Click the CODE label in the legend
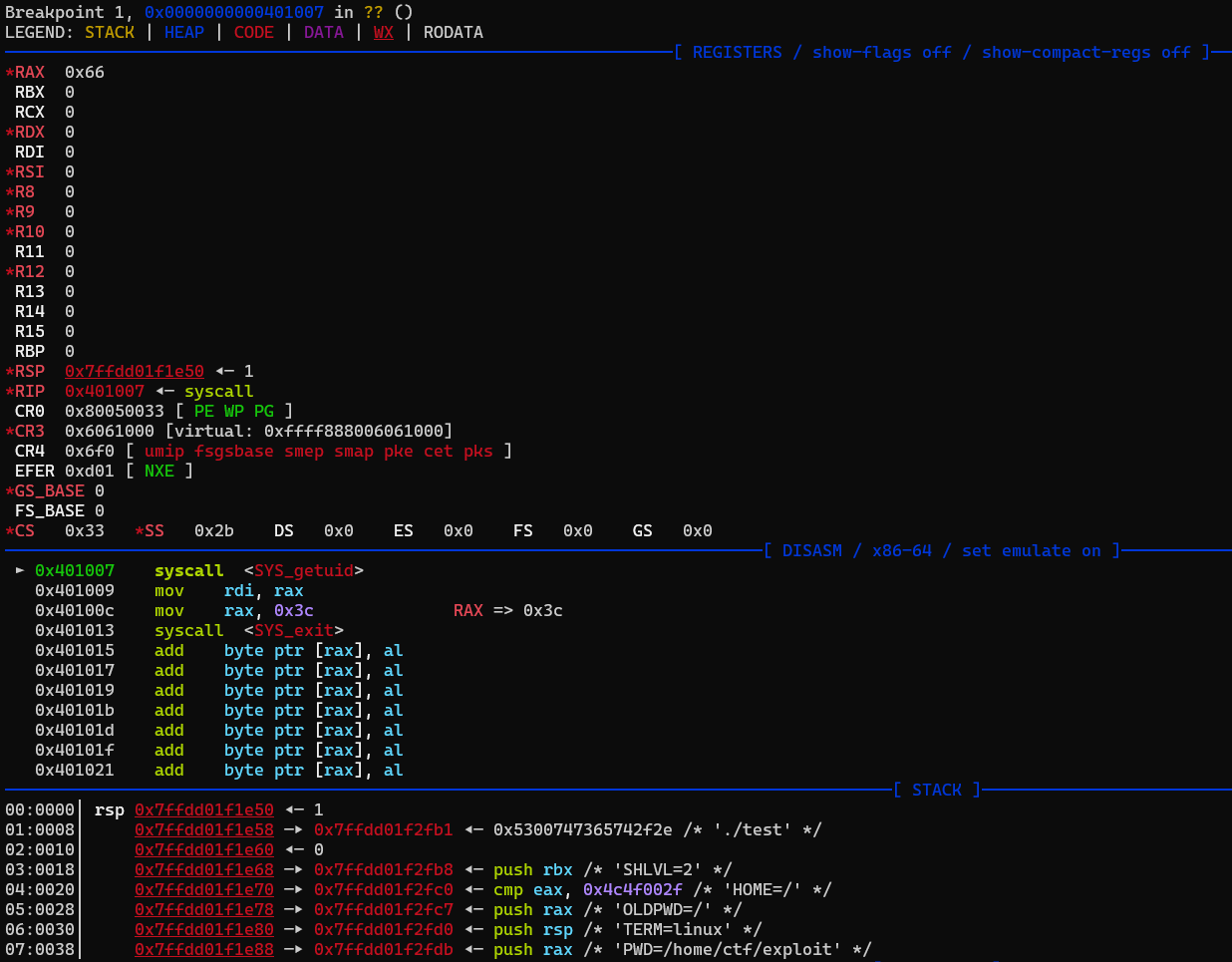This screenshot has width=1232, height=962. (x=253, y=32)
